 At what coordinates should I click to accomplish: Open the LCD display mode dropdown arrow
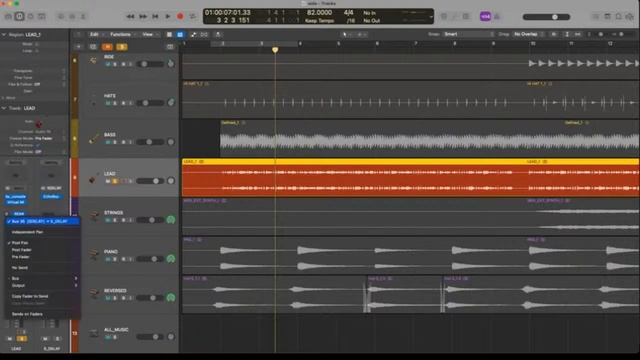[431, 17]
